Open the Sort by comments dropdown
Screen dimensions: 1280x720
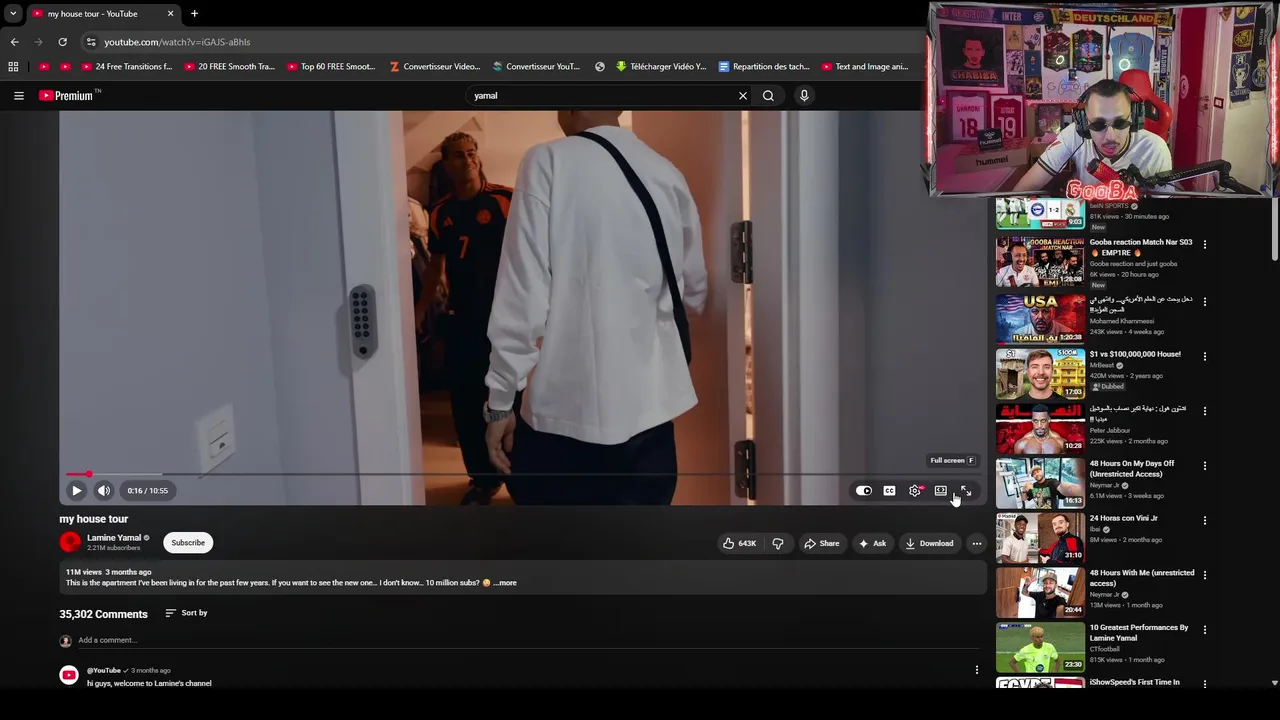[186, 613]
